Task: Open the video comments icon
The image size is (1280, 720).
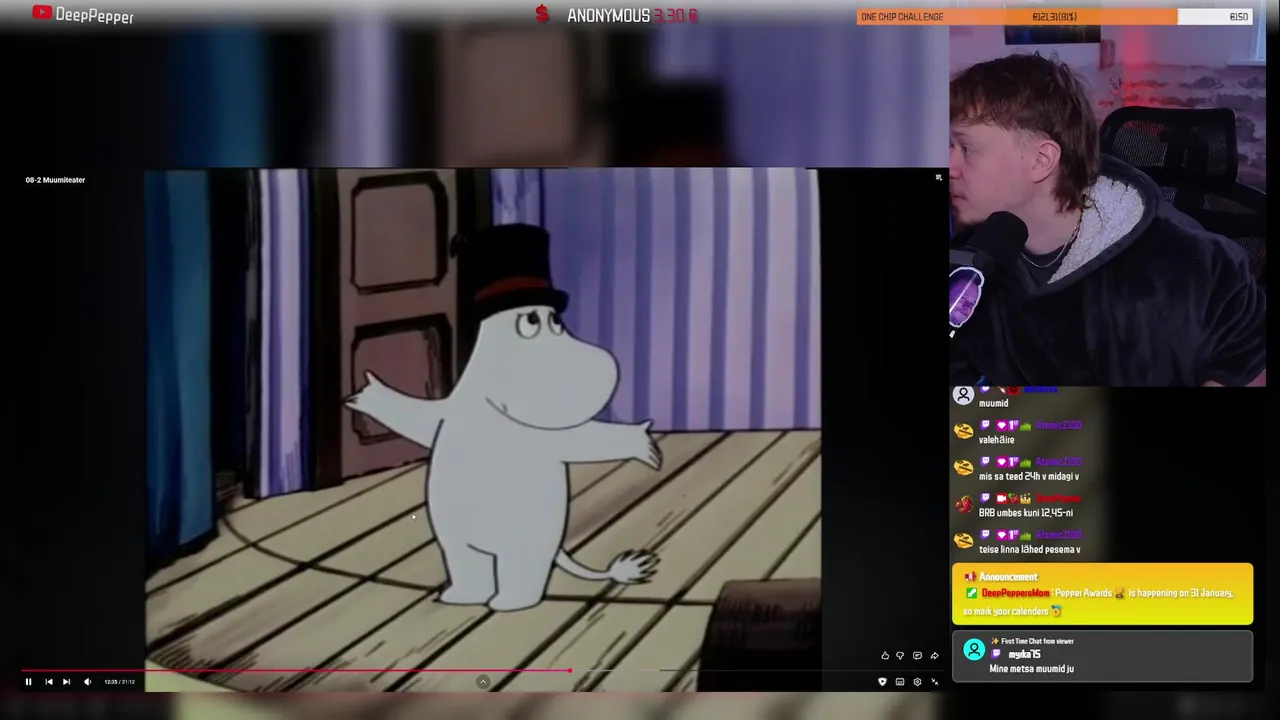Action: pos(917,656)
